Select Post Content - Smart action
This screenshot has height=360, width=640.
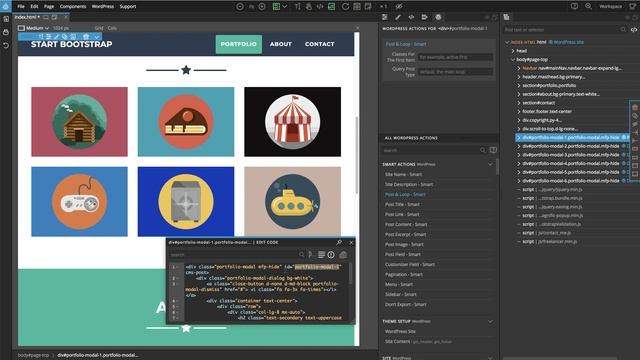pos(406,224)
